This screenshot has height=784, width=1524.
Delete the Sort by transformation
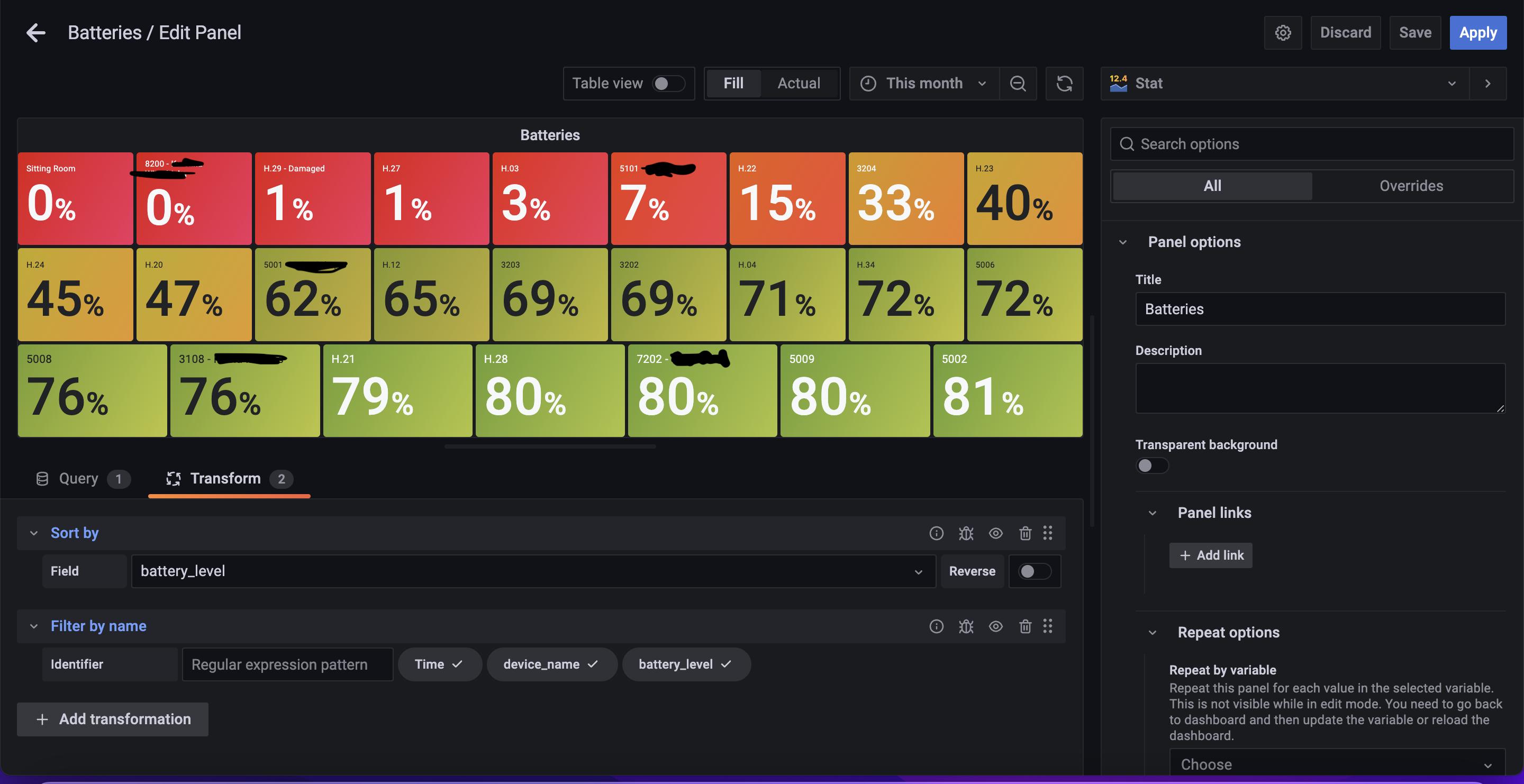[x=1026, y=533]
